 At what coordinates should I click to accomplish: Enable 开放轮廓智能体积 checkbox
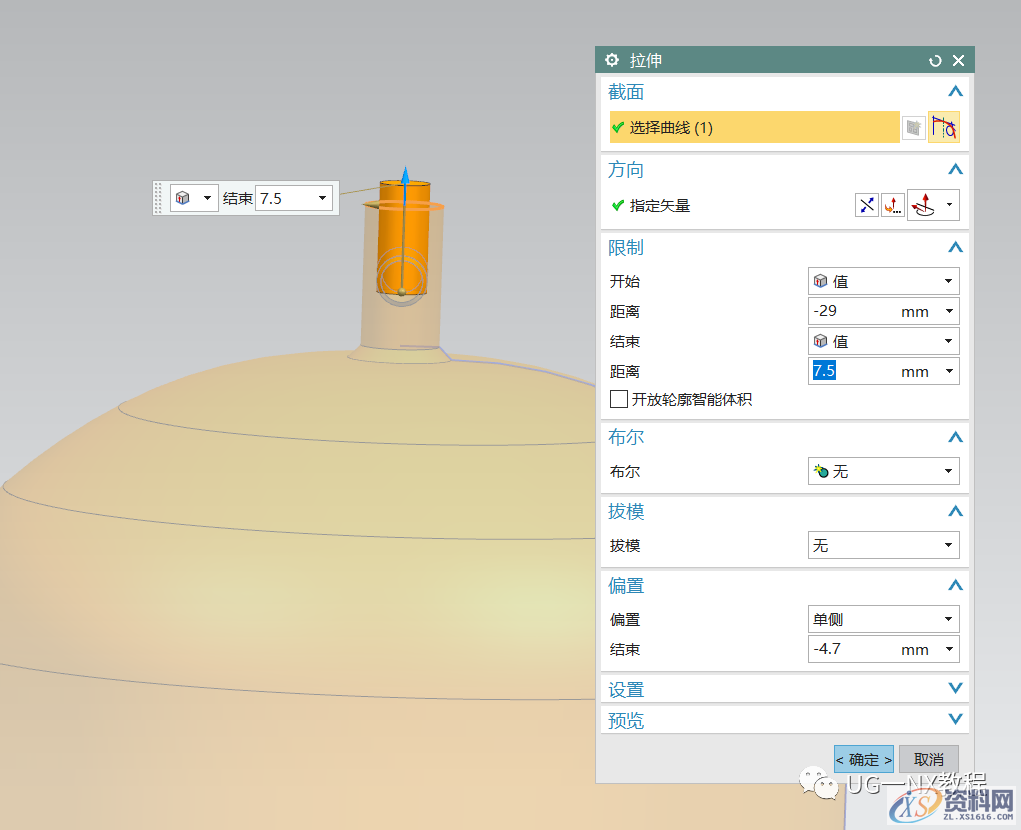618,399
